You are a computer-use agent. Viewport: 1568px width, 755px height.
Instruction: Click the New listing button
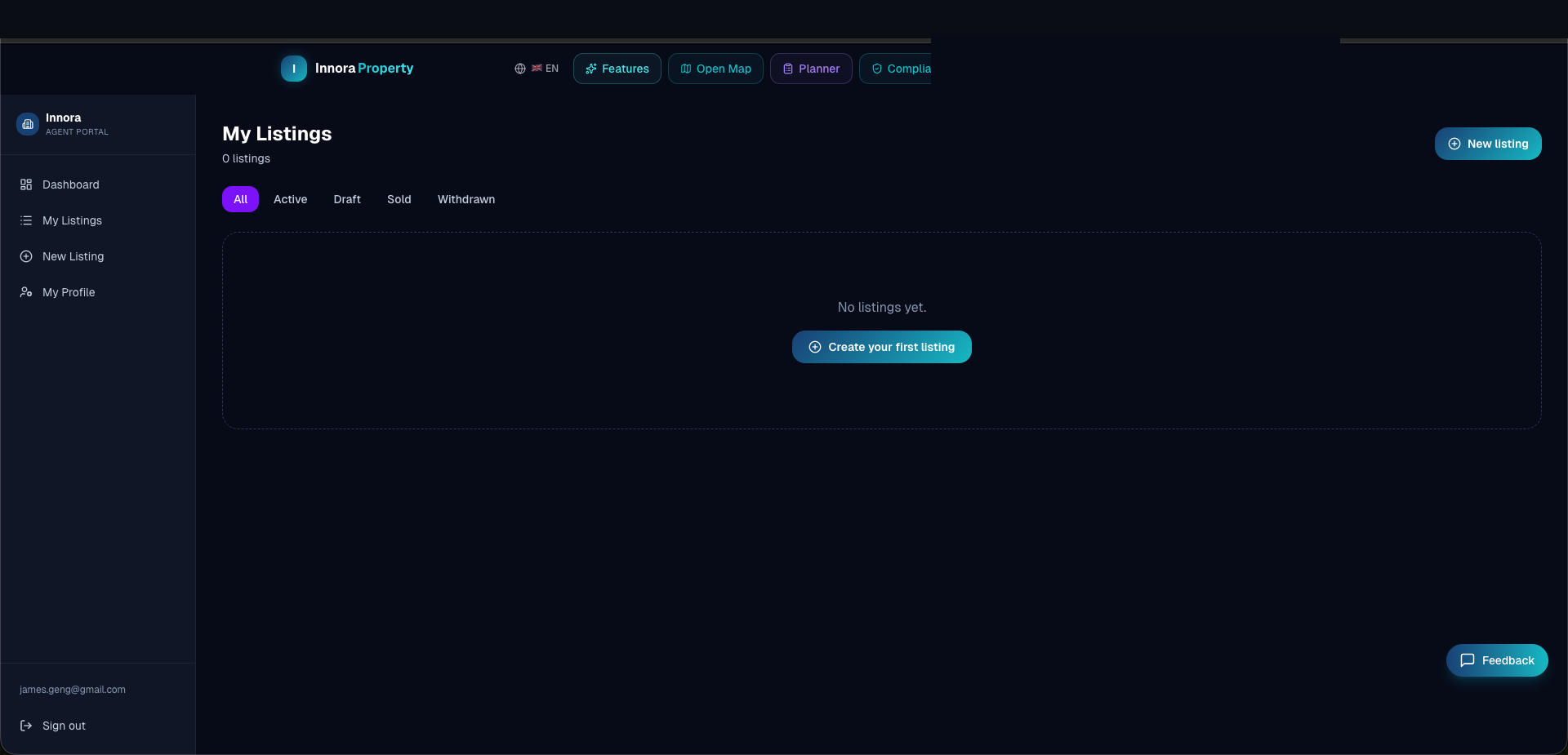point(1488,144)
